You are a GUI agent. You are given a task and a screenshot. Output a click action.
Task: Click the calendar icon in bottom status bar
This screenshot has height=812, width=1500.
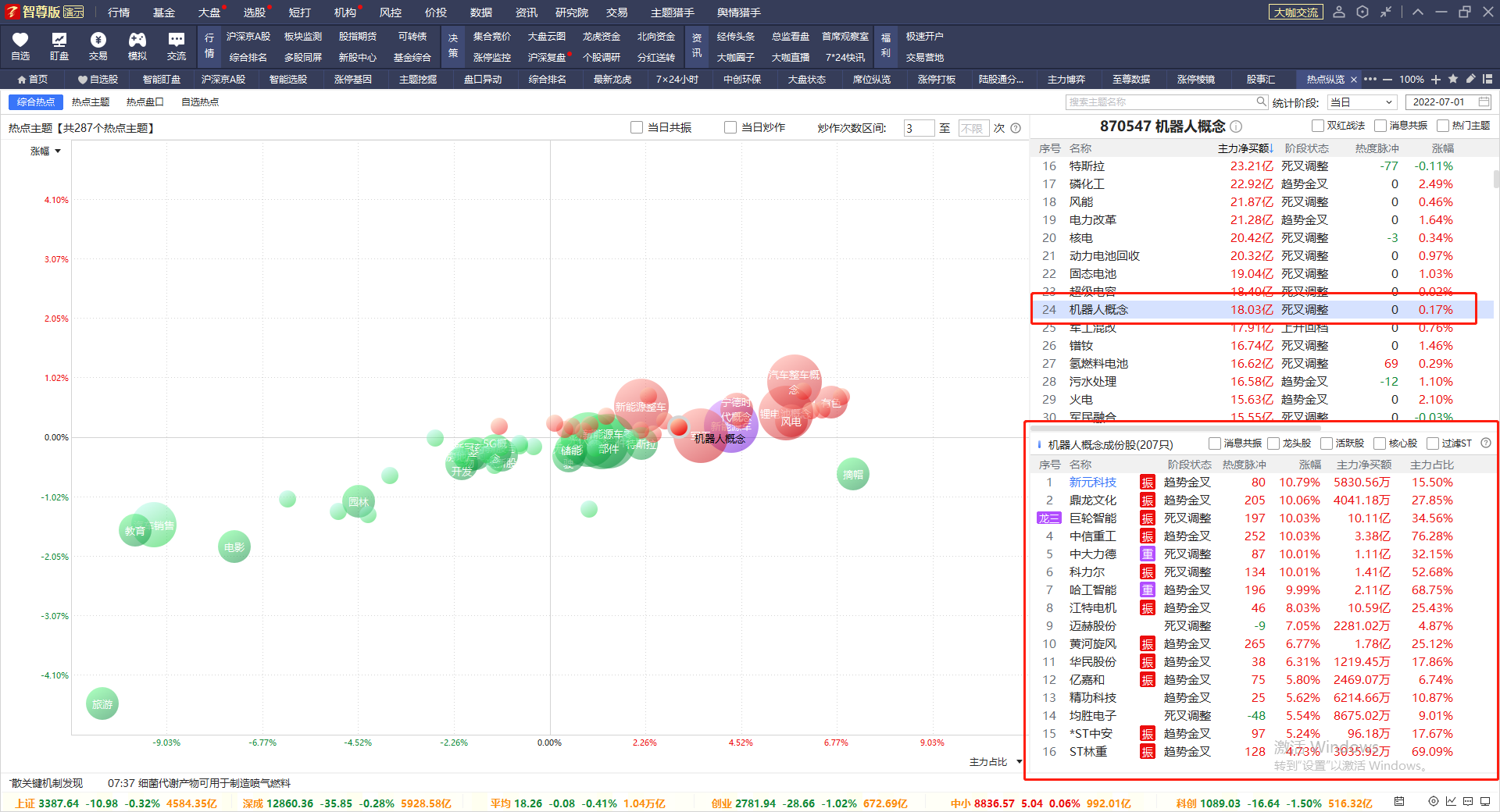[x=1399, y=801]
